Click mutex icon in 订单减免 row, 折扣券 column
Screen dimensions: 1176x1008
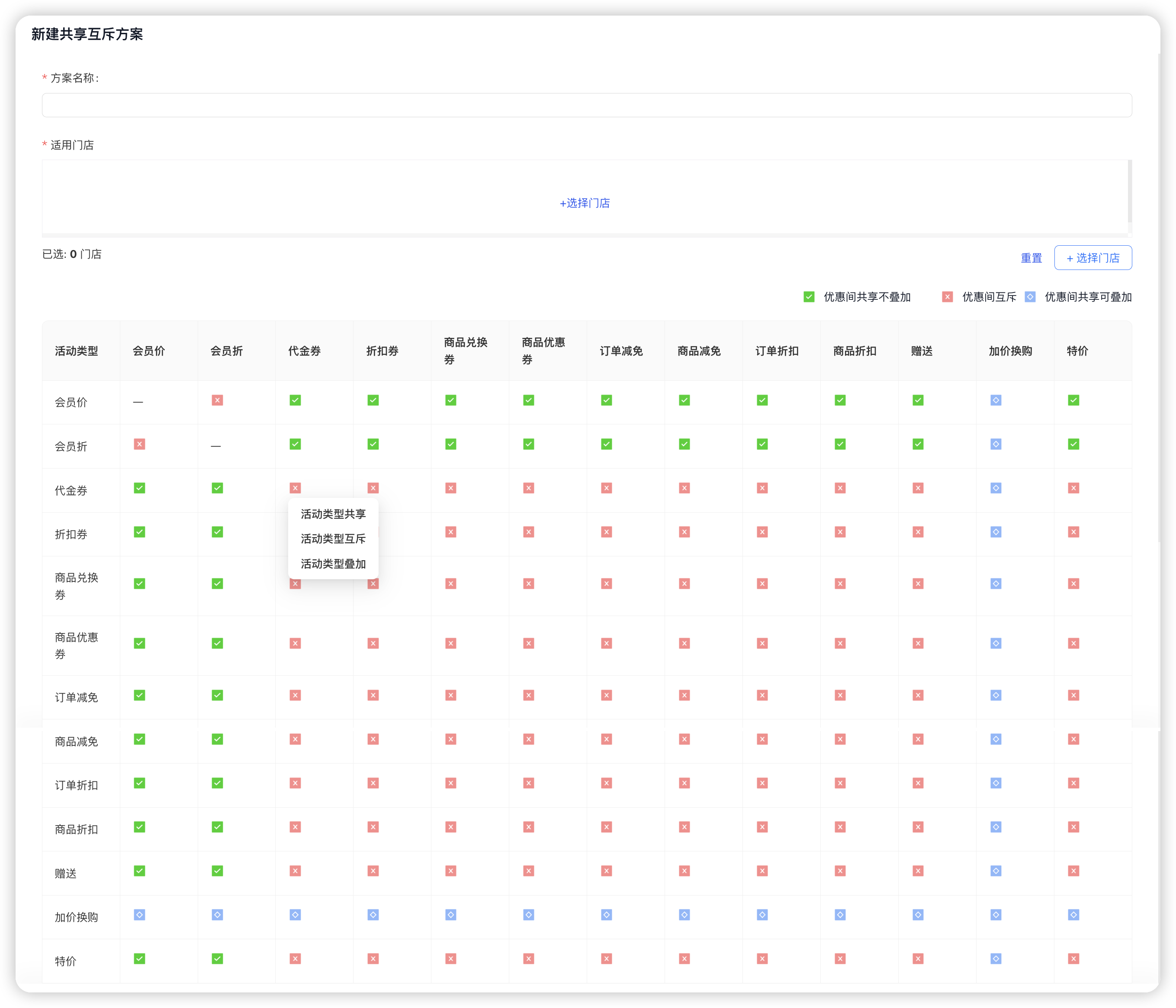pyautogui.click(x=373, y=695)
